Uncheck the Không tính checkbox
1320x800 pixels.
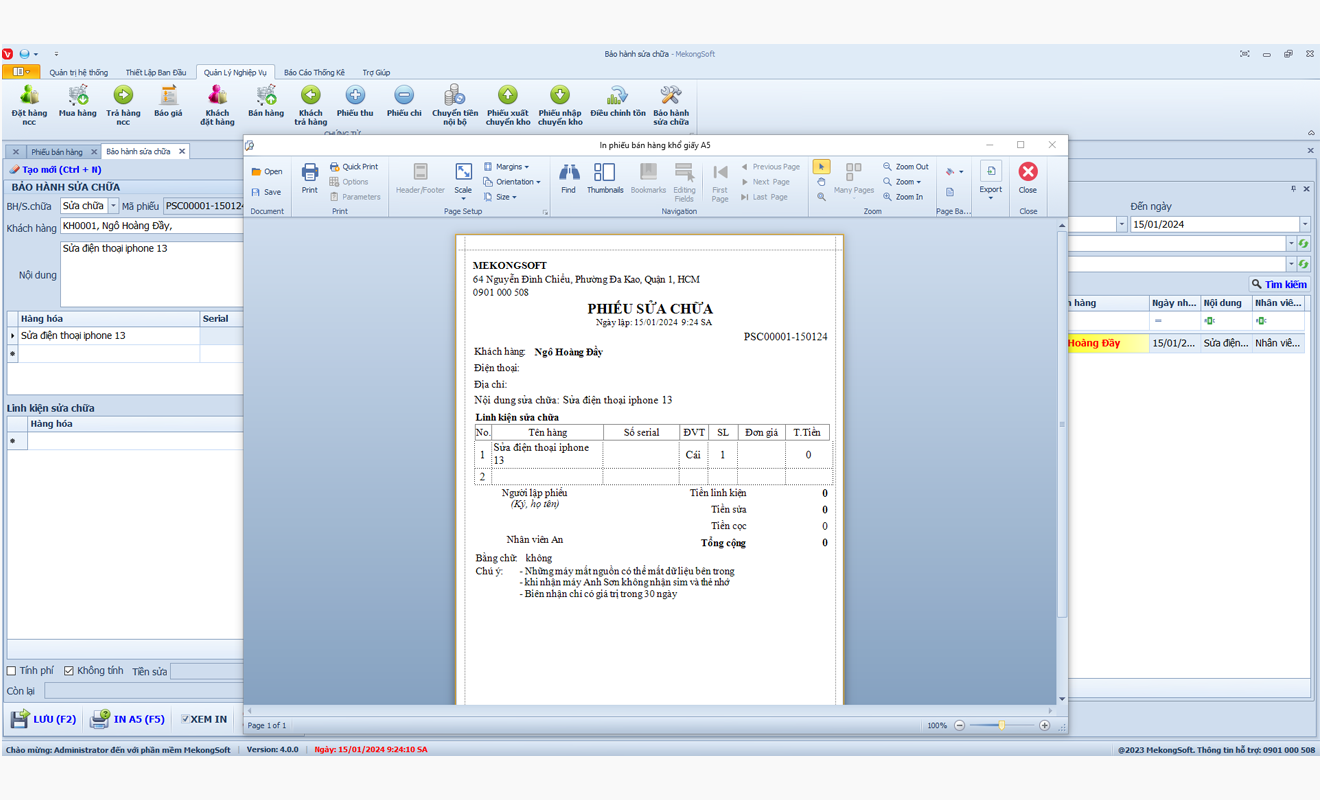(x=69, y=671)
